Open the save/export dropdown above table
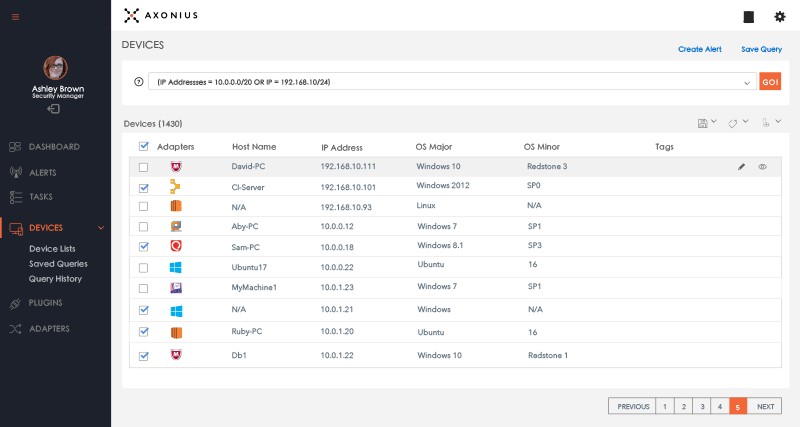The image size is (800, 427). tap(706, 123)
